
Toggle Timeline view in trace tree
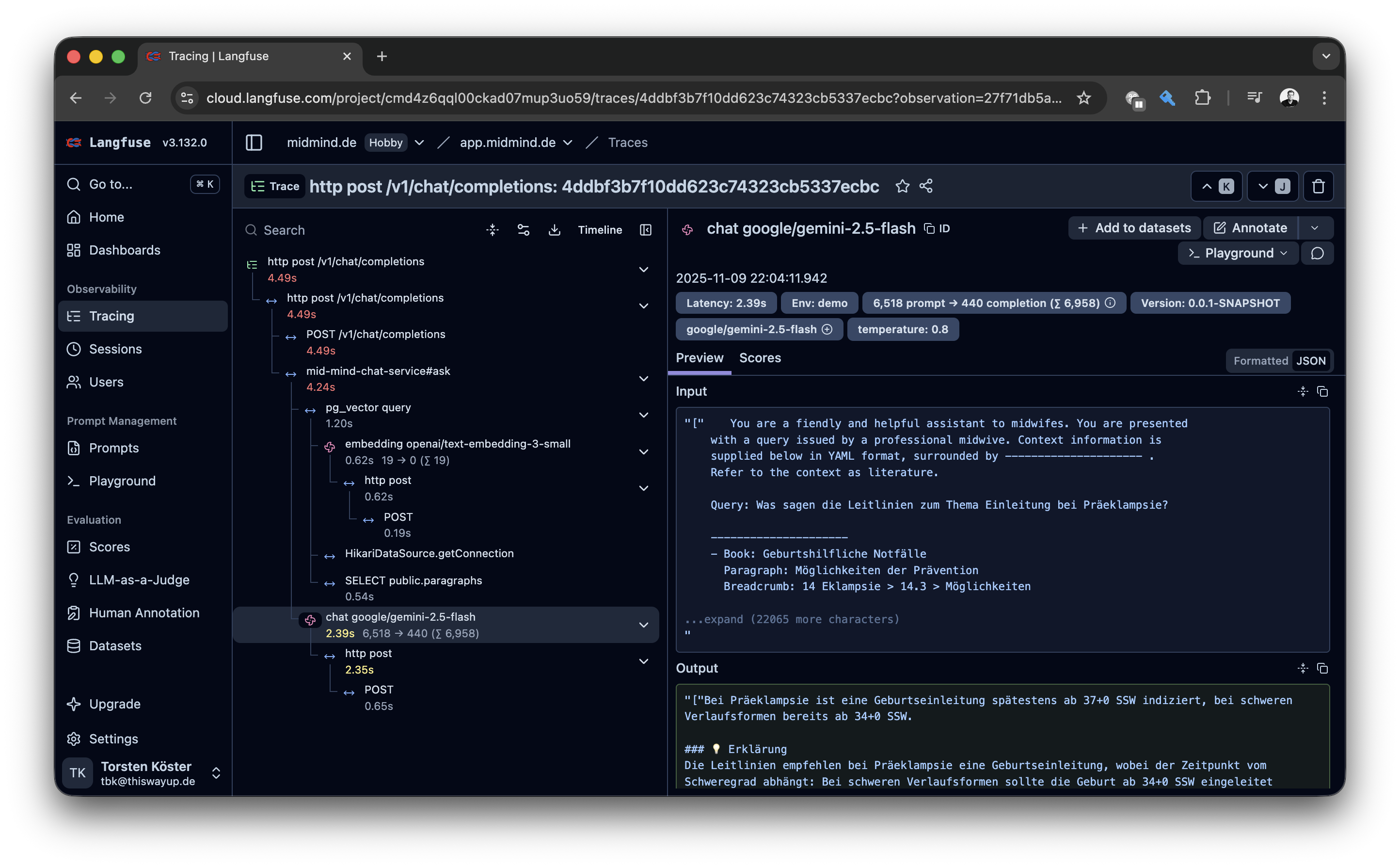pos(599,230)
